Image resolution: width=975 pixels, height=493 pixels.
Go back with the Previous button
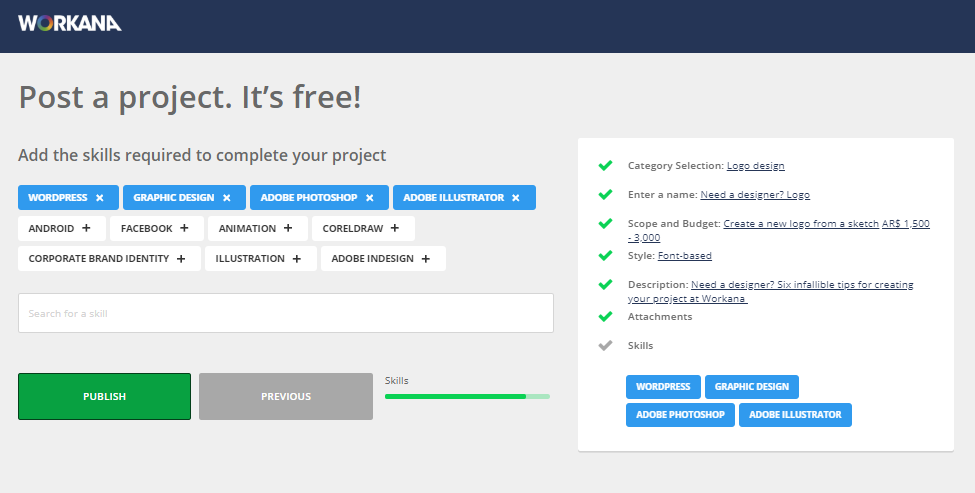(x=286, y=397)
